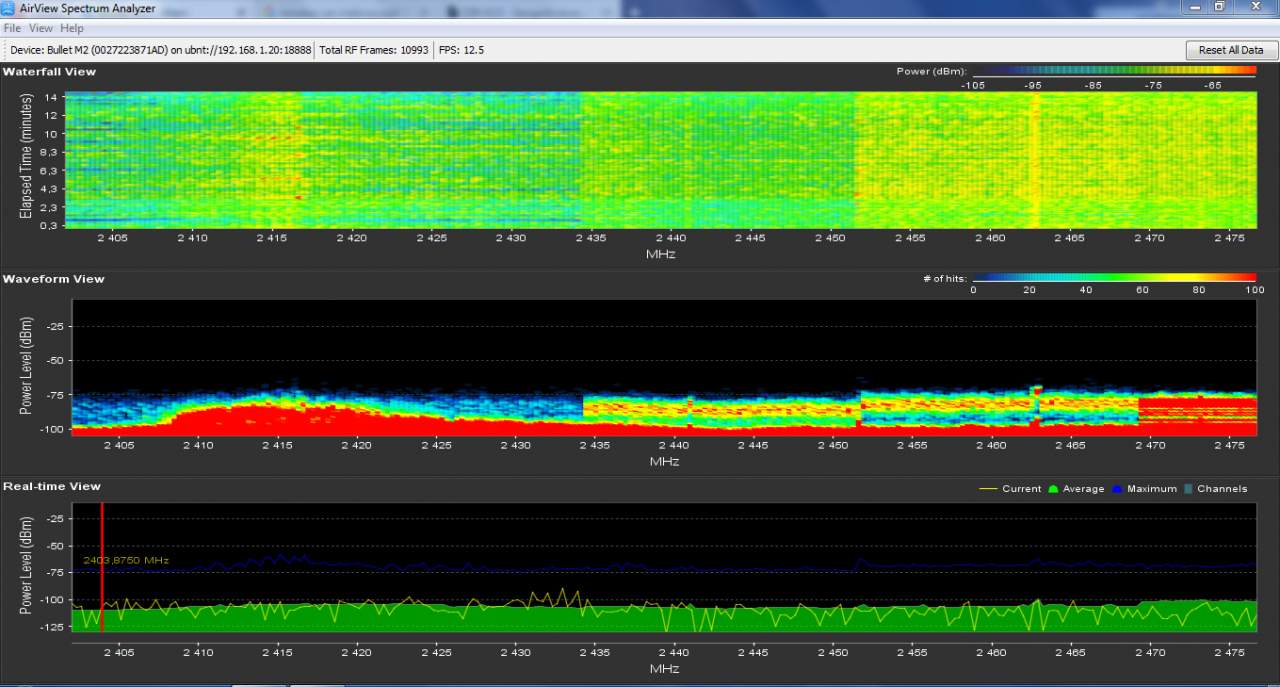This screenshot has height=687, width=1280.
Task: Click the Waveform View panel title
Action: pyautogui.click(x=54, y=279)
